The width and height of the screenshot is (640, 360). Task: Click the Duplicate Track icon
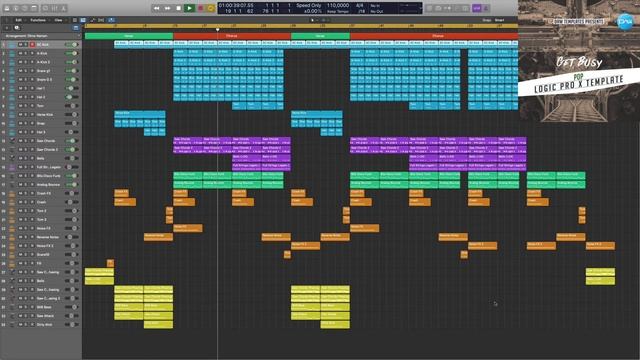tap(17, 28)
